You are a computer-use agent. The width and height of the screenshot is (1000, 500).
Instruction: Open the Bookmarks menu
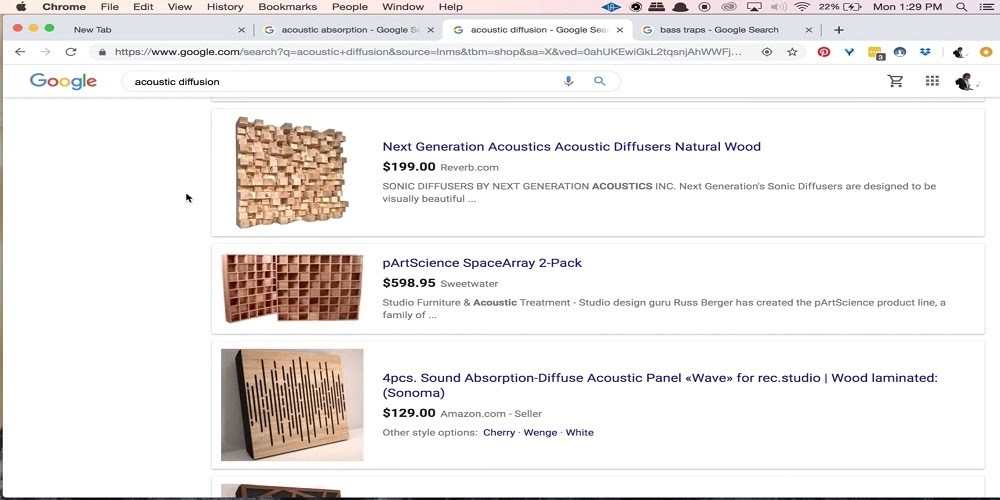click(287, 7)
